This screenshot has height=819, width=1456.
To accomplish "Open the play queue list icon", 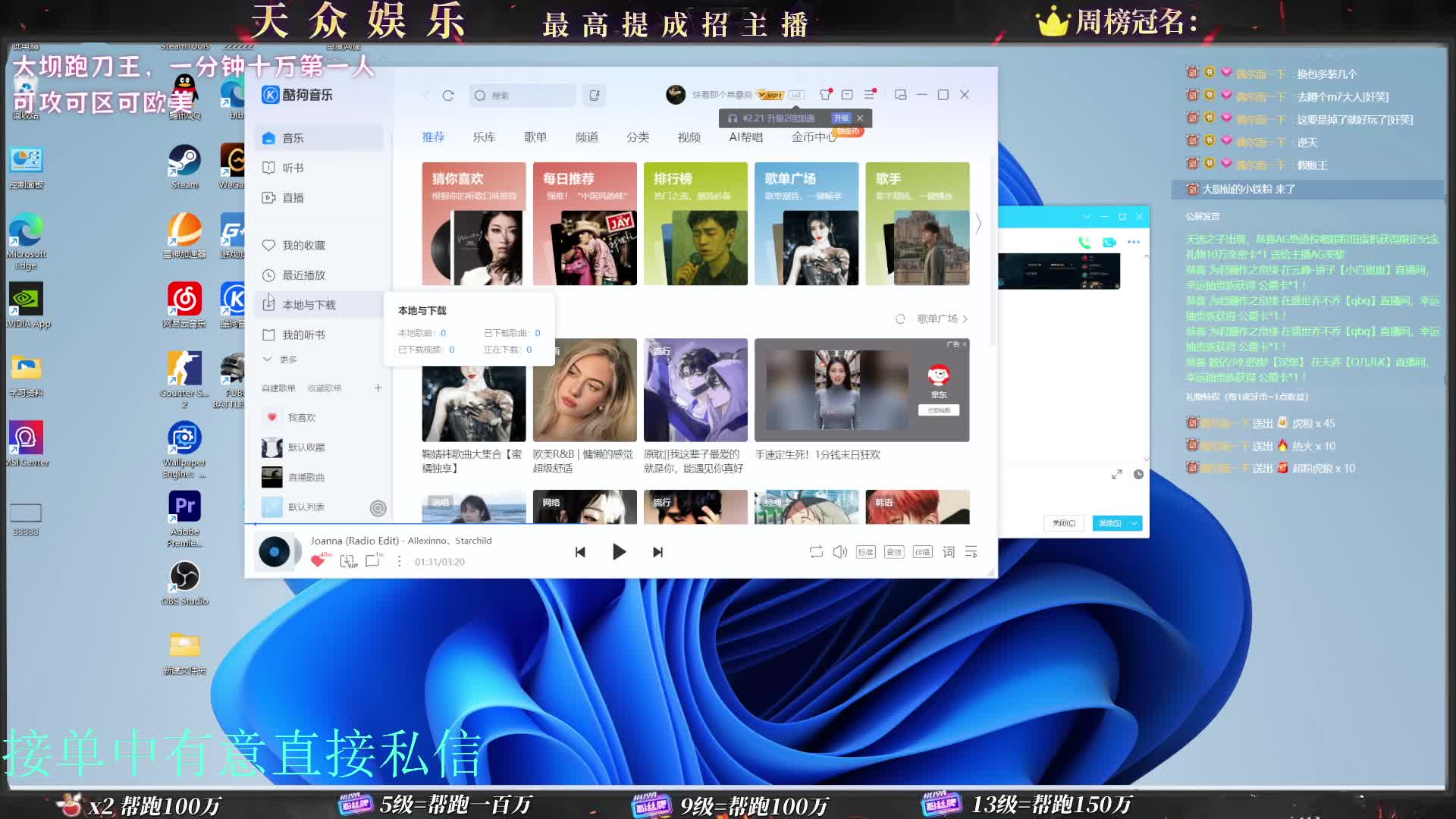I will pyautogui.click(x=971, y=552).
